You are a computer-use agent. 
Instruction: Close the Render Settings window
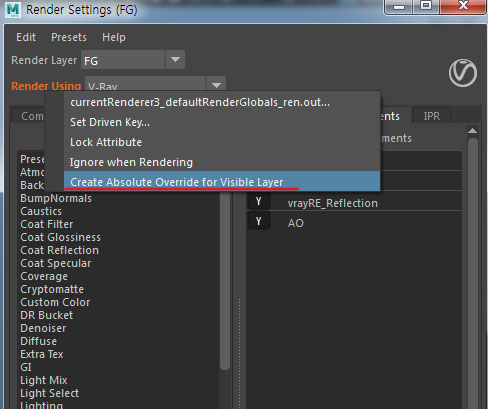point(463,7)
